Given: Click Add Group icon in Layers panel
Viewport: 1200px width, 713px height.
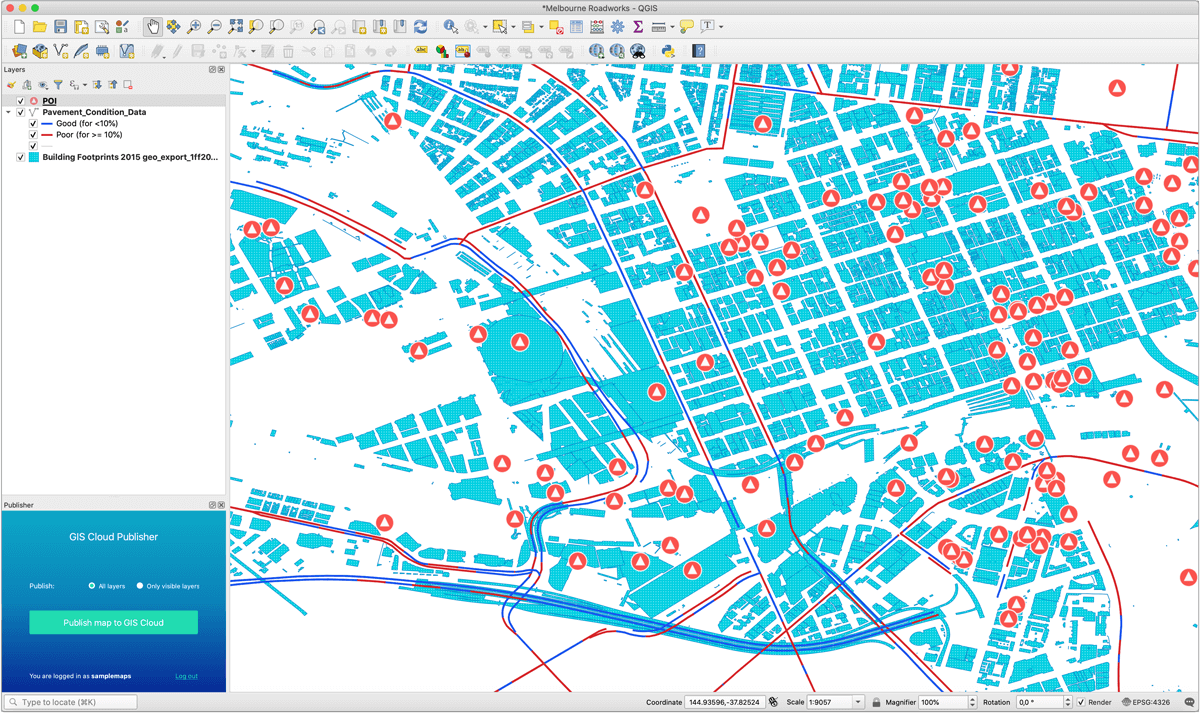Looking at the screenshot, I should click(x=27, y=85).
